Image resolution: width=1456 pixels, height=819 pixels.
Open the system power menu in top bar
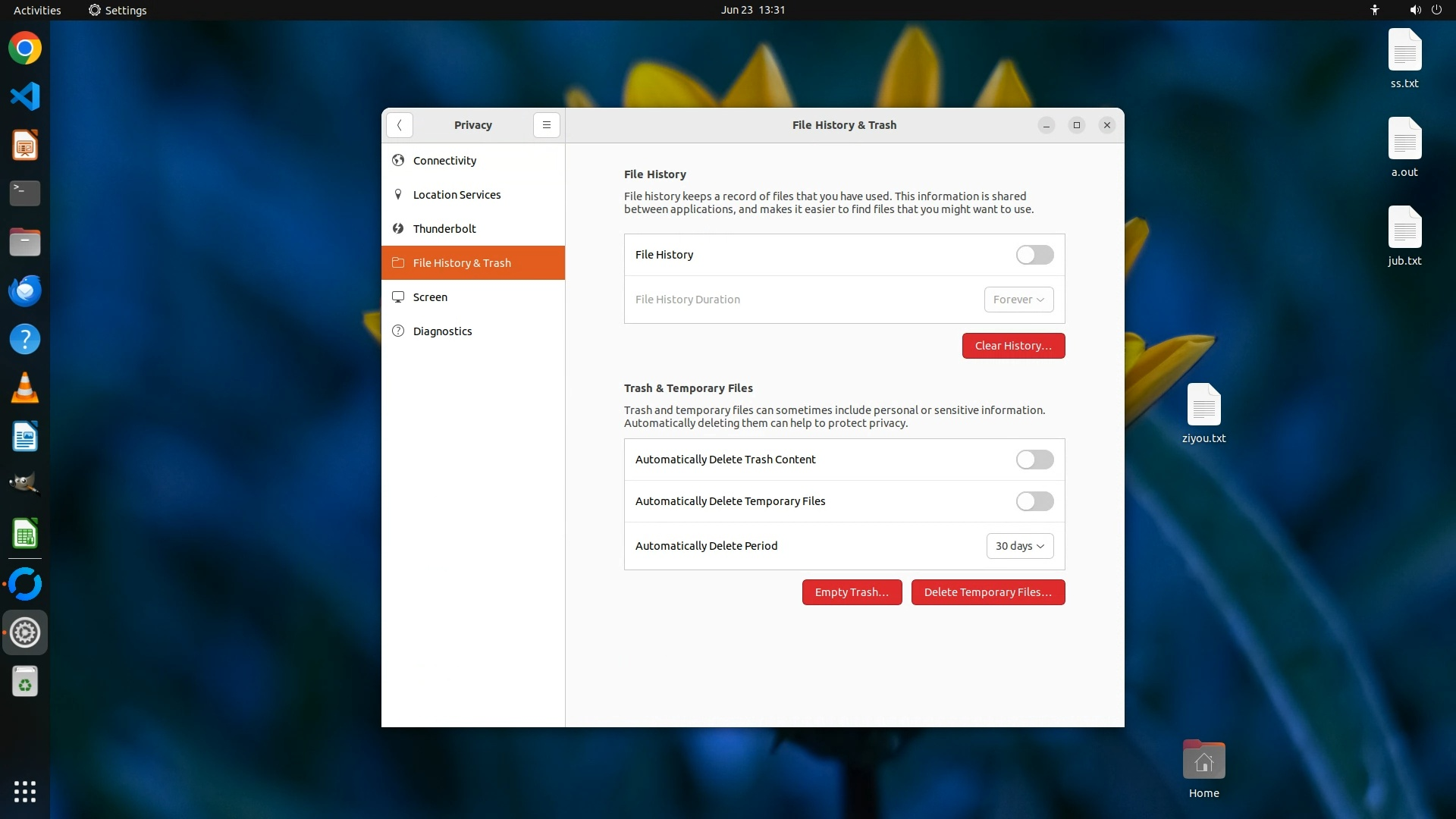click(1436, 10)
